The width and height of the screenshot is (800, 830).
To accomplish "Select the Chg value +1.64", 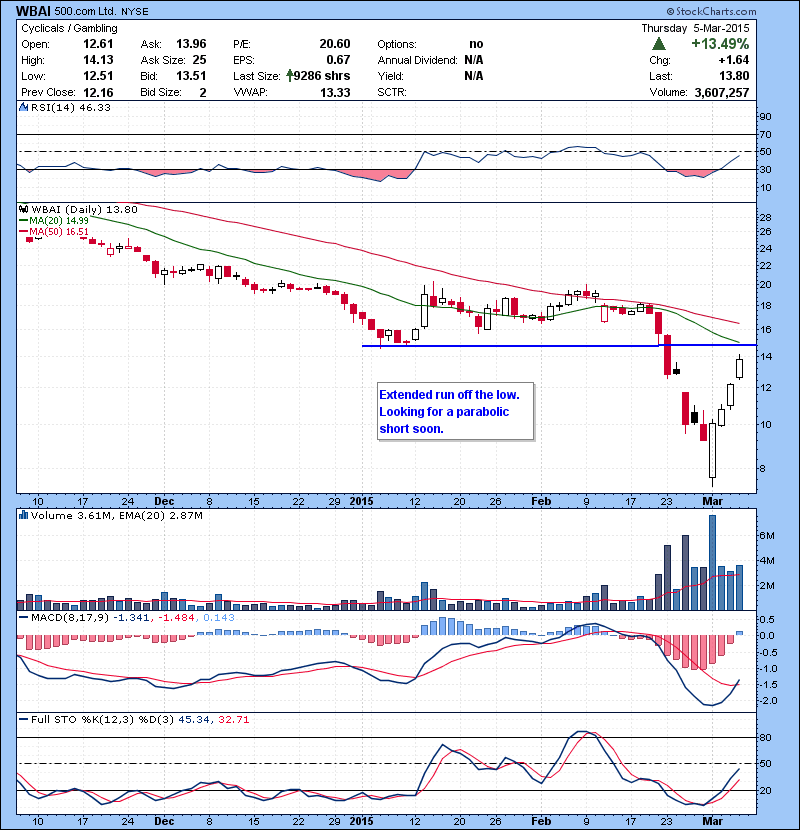I will tap(734, 60).
